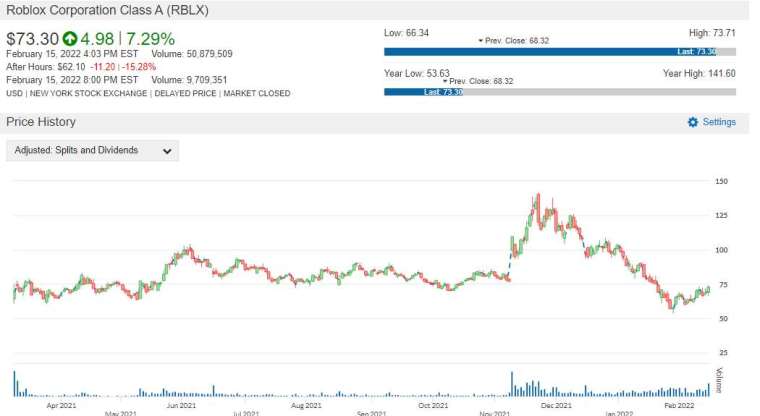Click the Year Low: 53.63 label

(x=417, y=74)
